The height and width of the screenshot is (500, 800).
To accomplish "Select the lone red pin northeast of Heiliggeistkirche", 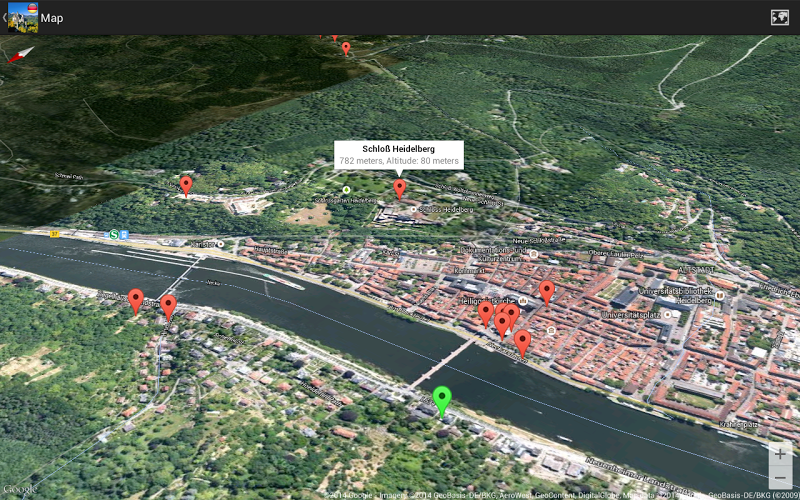I will tap(546, 293).
